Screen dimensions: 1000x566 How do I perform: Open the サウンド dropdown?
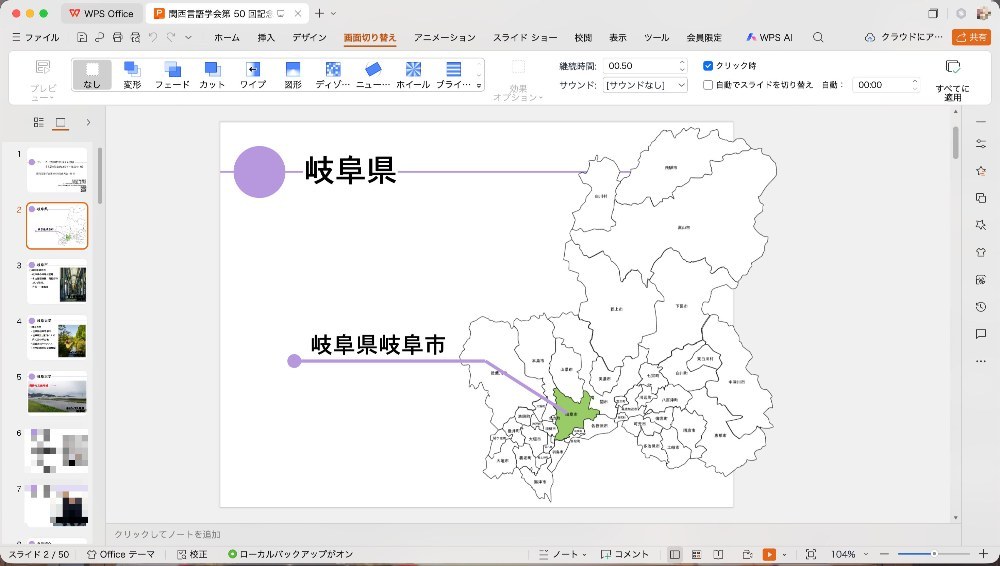[645, 85]
